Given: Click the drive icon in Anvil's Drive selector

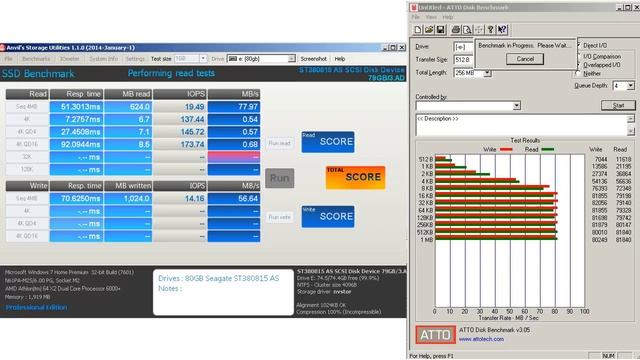Looking at the screenshot, I should (233, 59).
